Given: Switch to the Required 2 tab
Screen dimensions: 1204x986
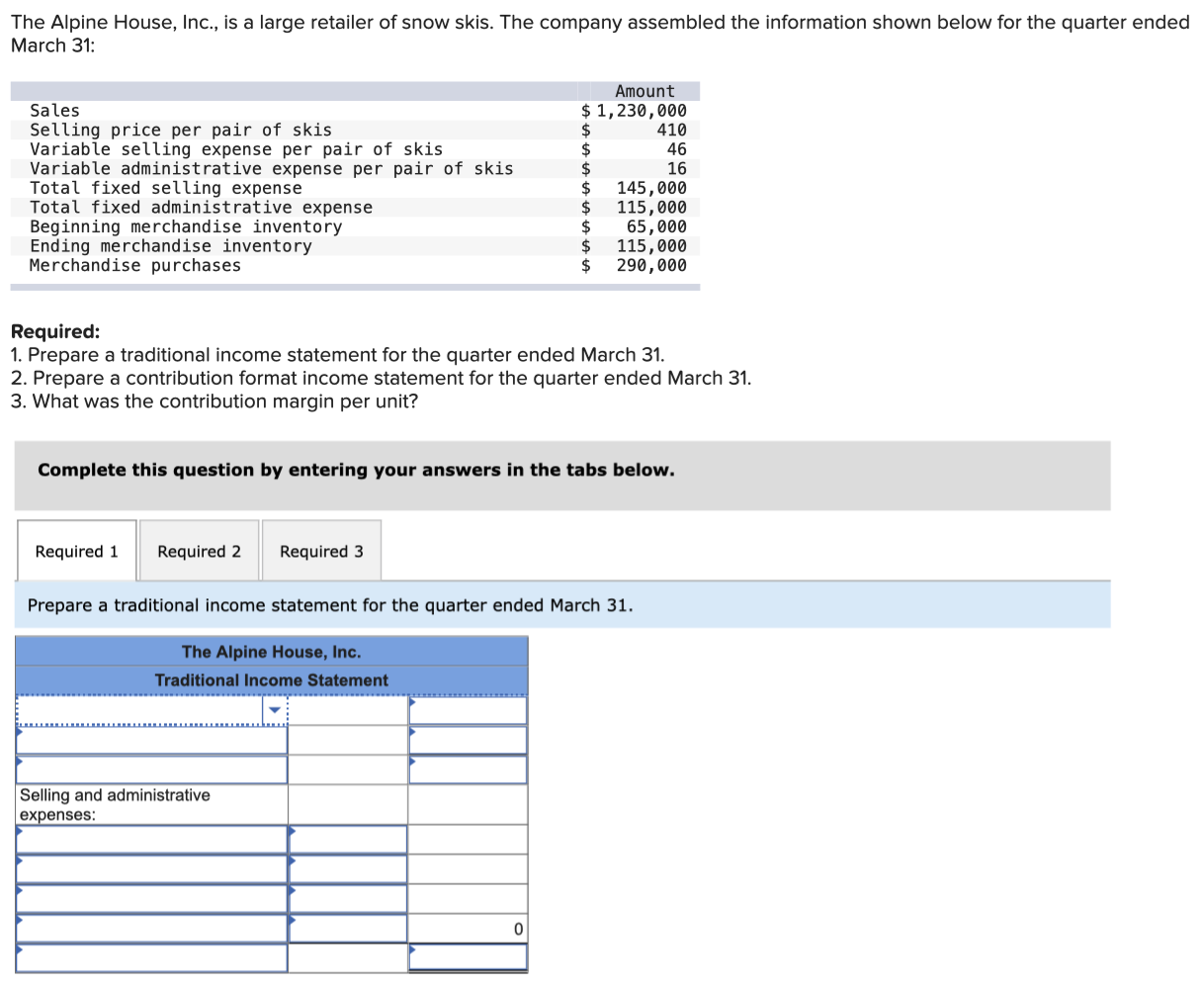Looking at the screenshot, I should tap(199, 551).
